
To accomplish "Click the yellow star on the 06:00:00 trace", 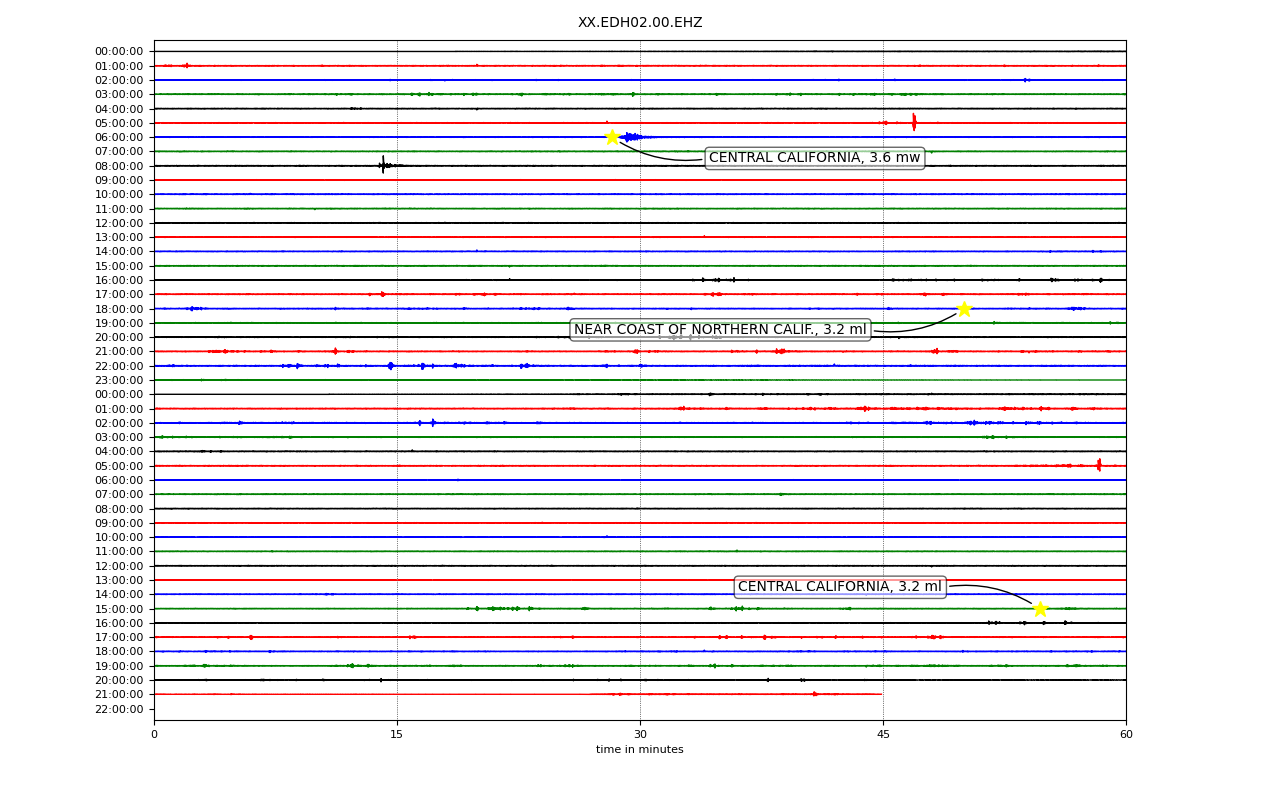I will coord(612,137).
